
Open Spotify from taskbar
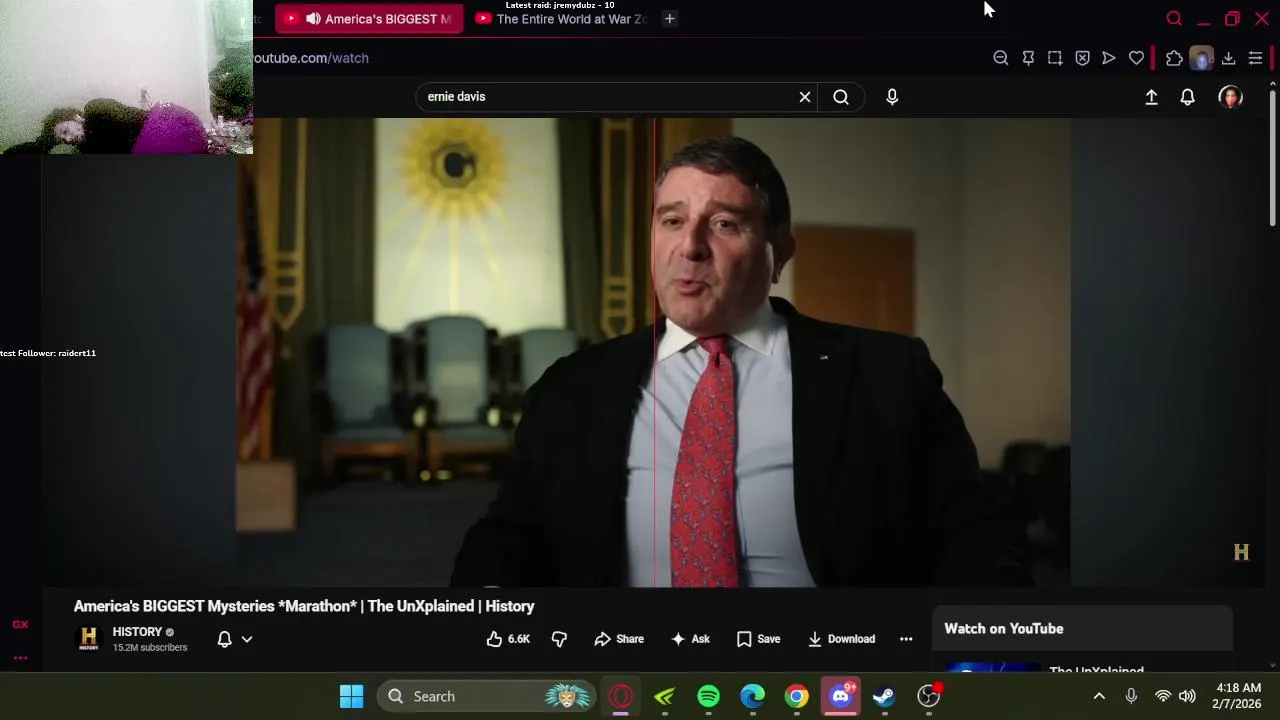(708, 697)
